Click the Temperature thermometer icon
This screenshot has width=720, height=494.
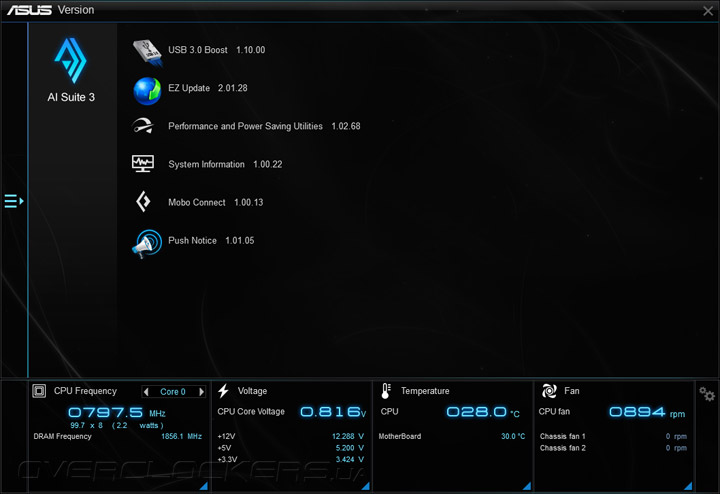point(386,391)
